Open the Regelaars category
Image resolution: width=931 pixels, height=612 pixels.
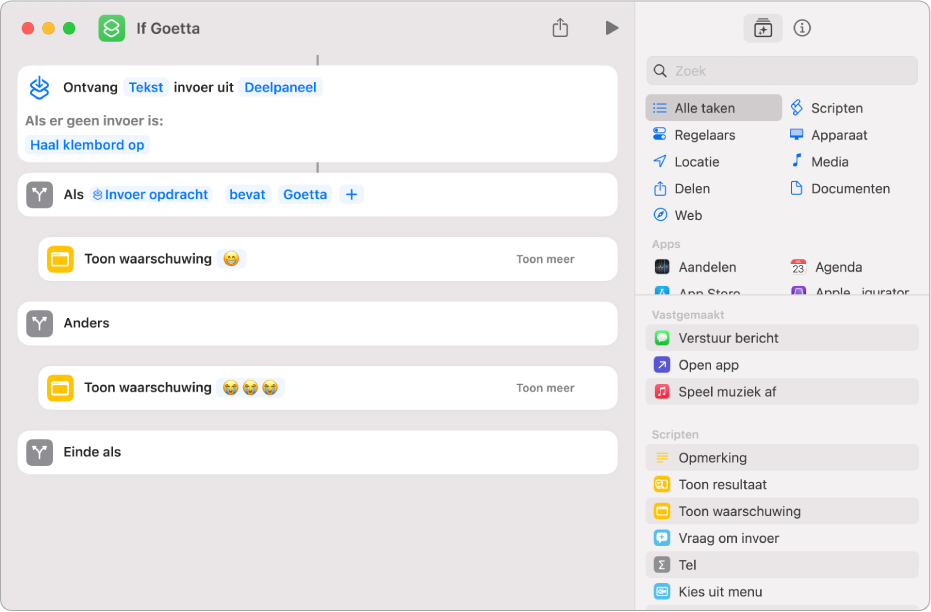coord(694,135)
